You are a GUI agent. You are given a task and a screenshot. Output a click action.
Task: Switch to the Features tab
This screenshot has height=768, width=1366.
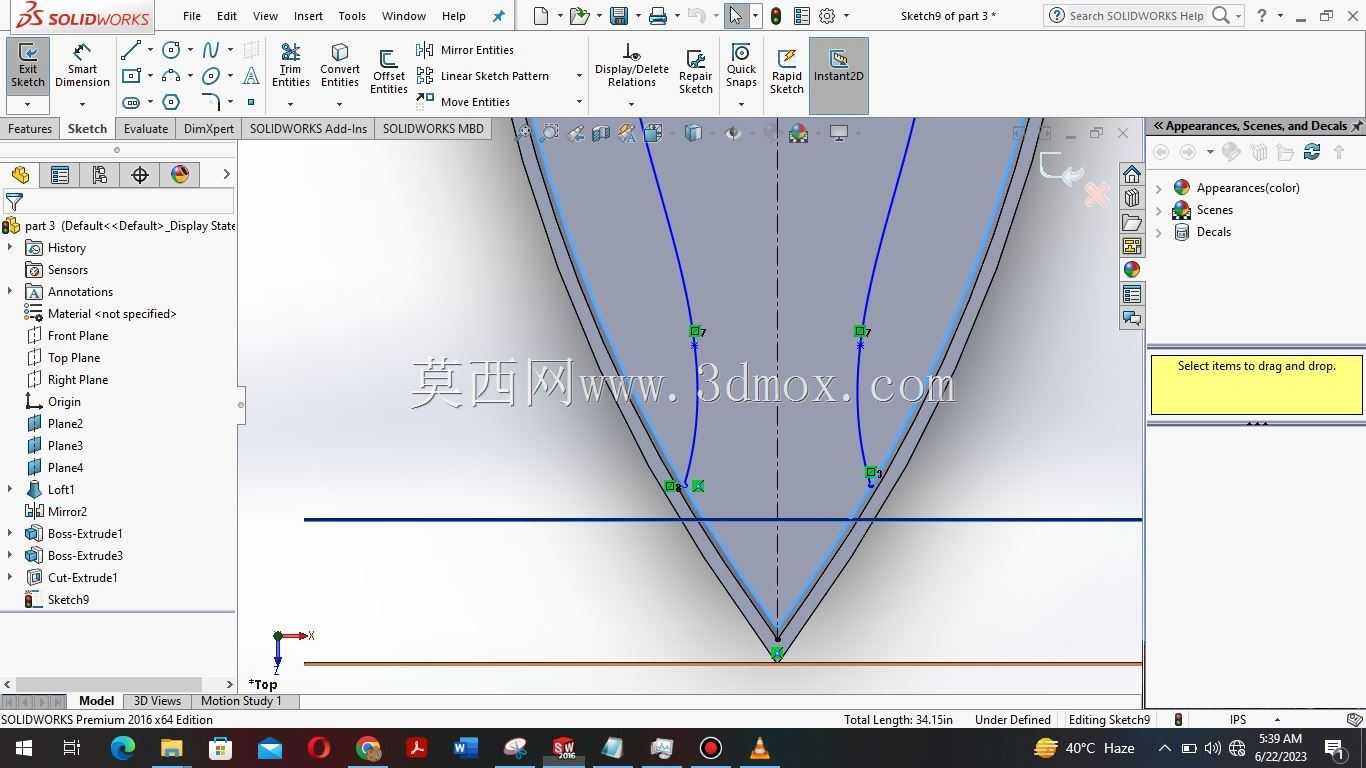pyautogui.click(x=30, y=129)
